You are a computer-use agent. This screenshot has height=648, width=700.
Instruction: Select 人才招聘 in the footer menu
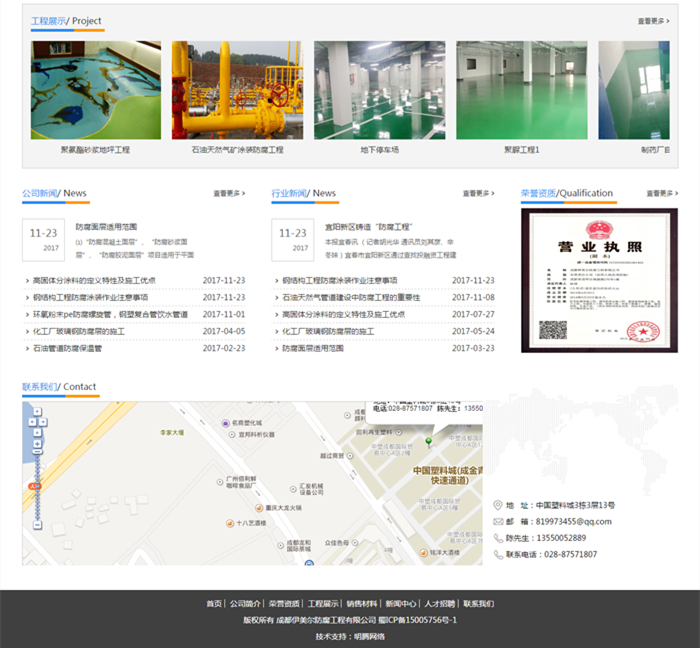pos(439,604)
